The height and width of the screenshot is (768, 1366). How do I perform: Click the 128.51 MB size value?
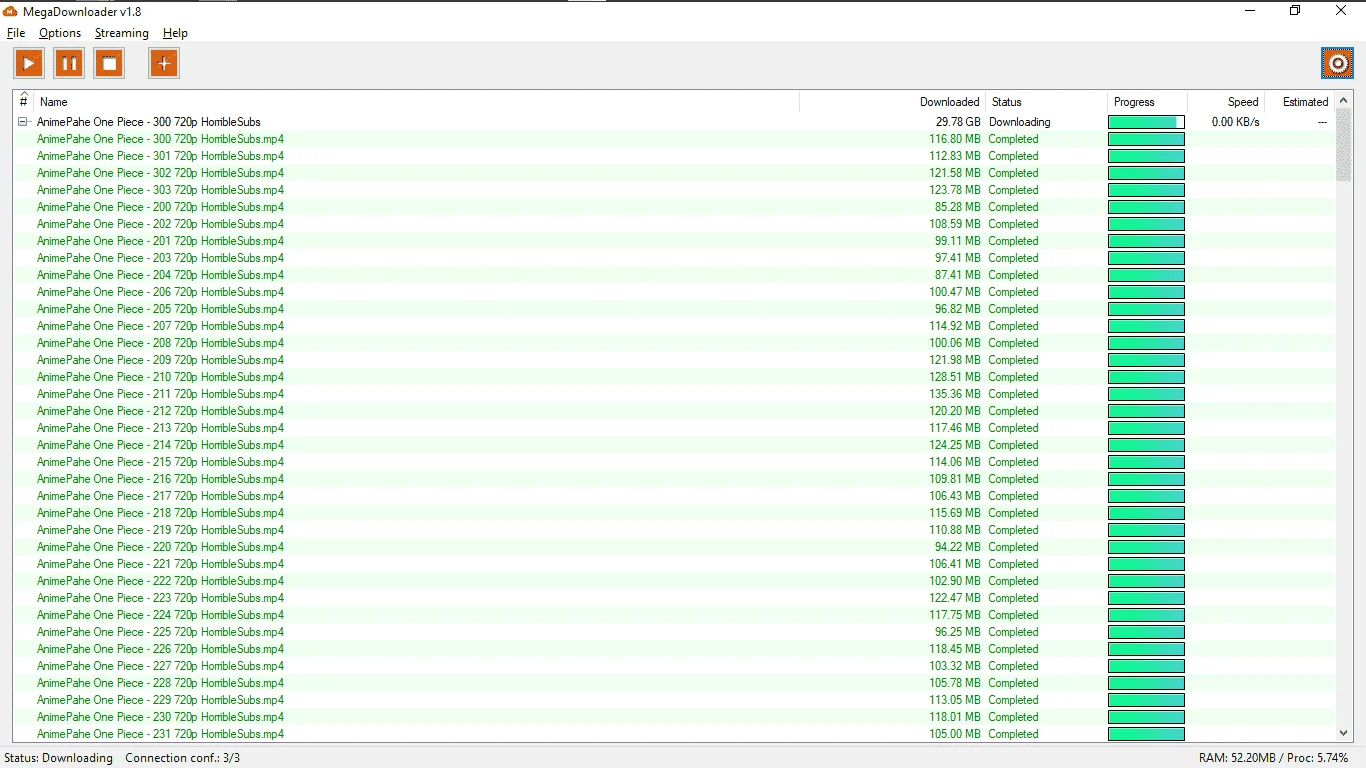[x=955, y=377]
